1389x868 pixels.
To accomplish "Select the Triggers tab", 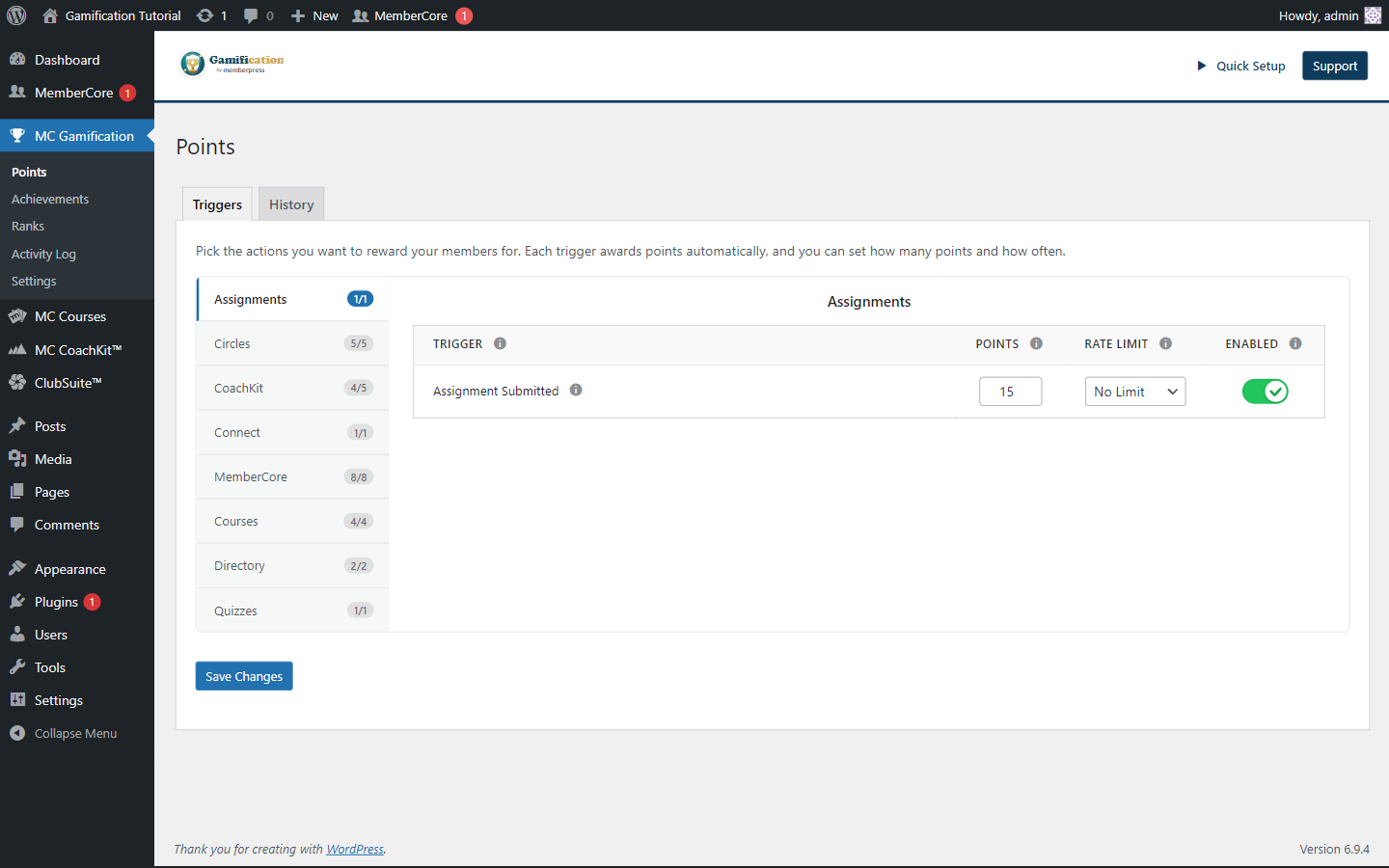I will (x=217, y=204).
